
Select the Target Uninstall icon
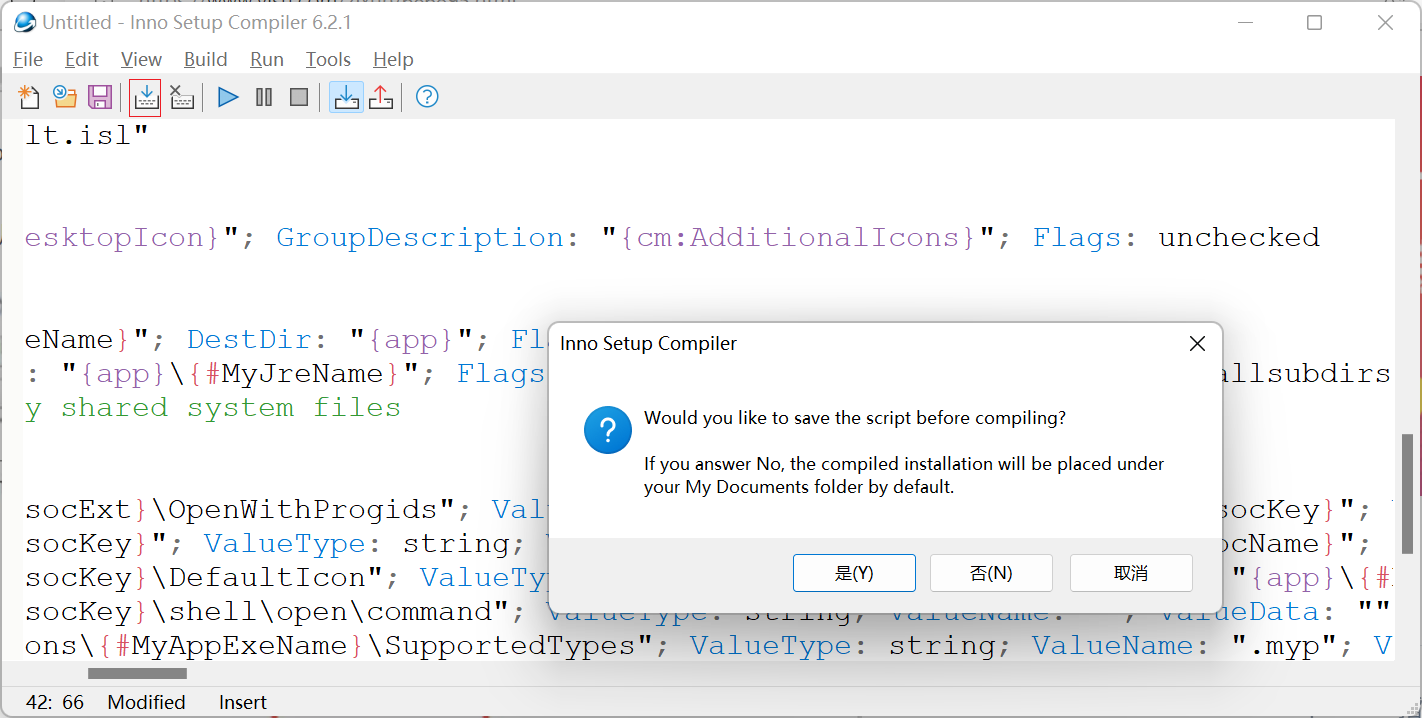click(x=381, y=97)
